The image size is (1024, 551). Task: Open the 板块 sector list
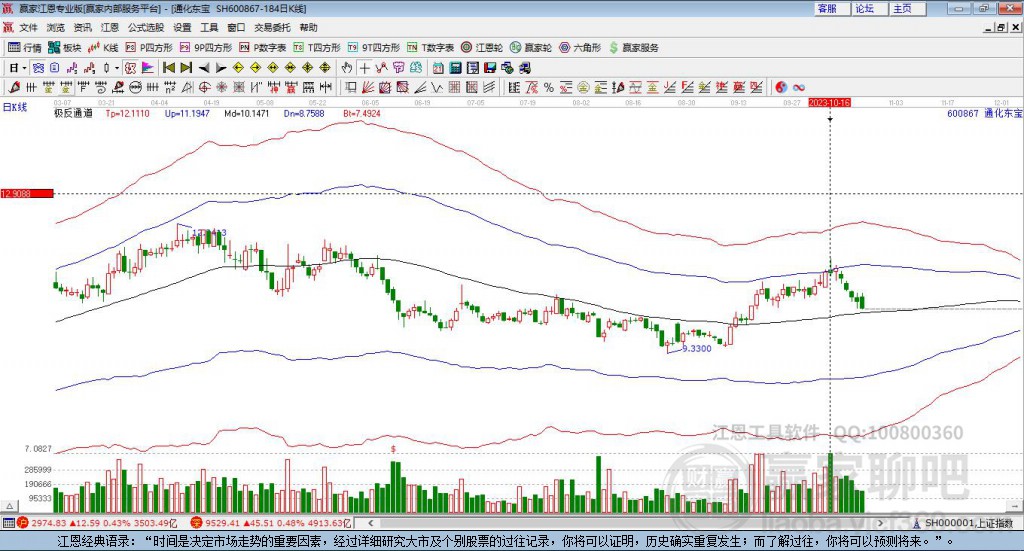[65, 47]
